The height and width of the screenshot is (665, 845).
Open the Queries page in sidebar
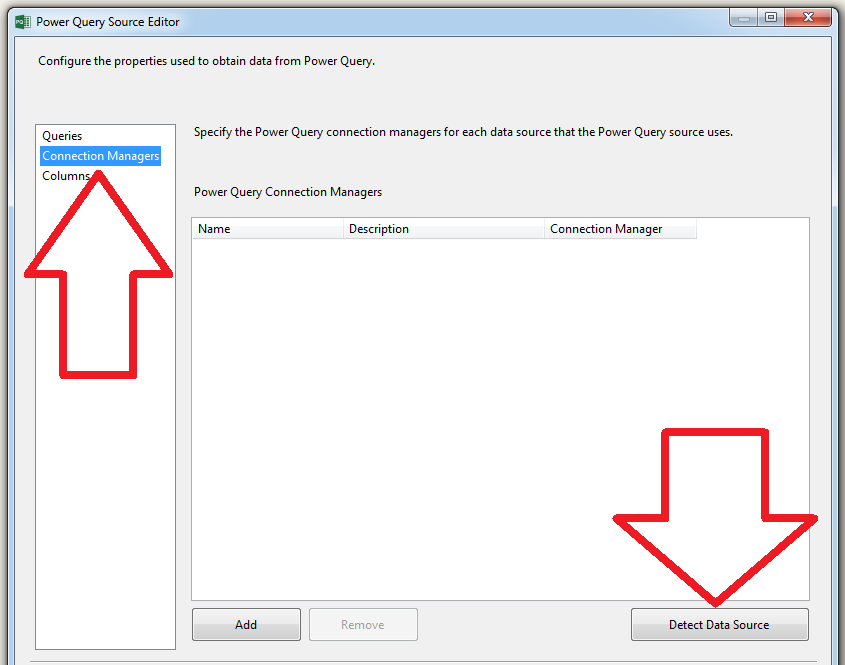(x=62, y=136)
